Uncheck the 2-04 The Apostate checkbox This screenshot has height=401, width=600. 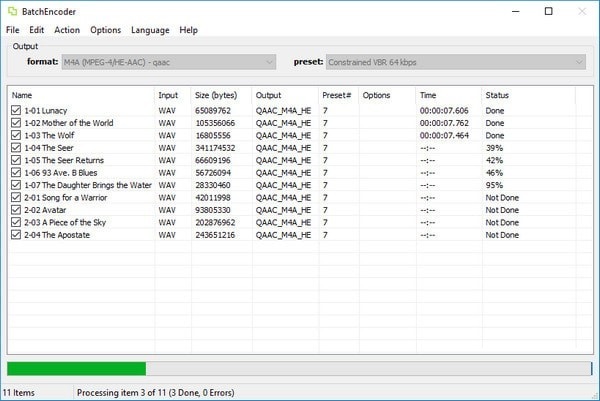click(x=15, y=235)
